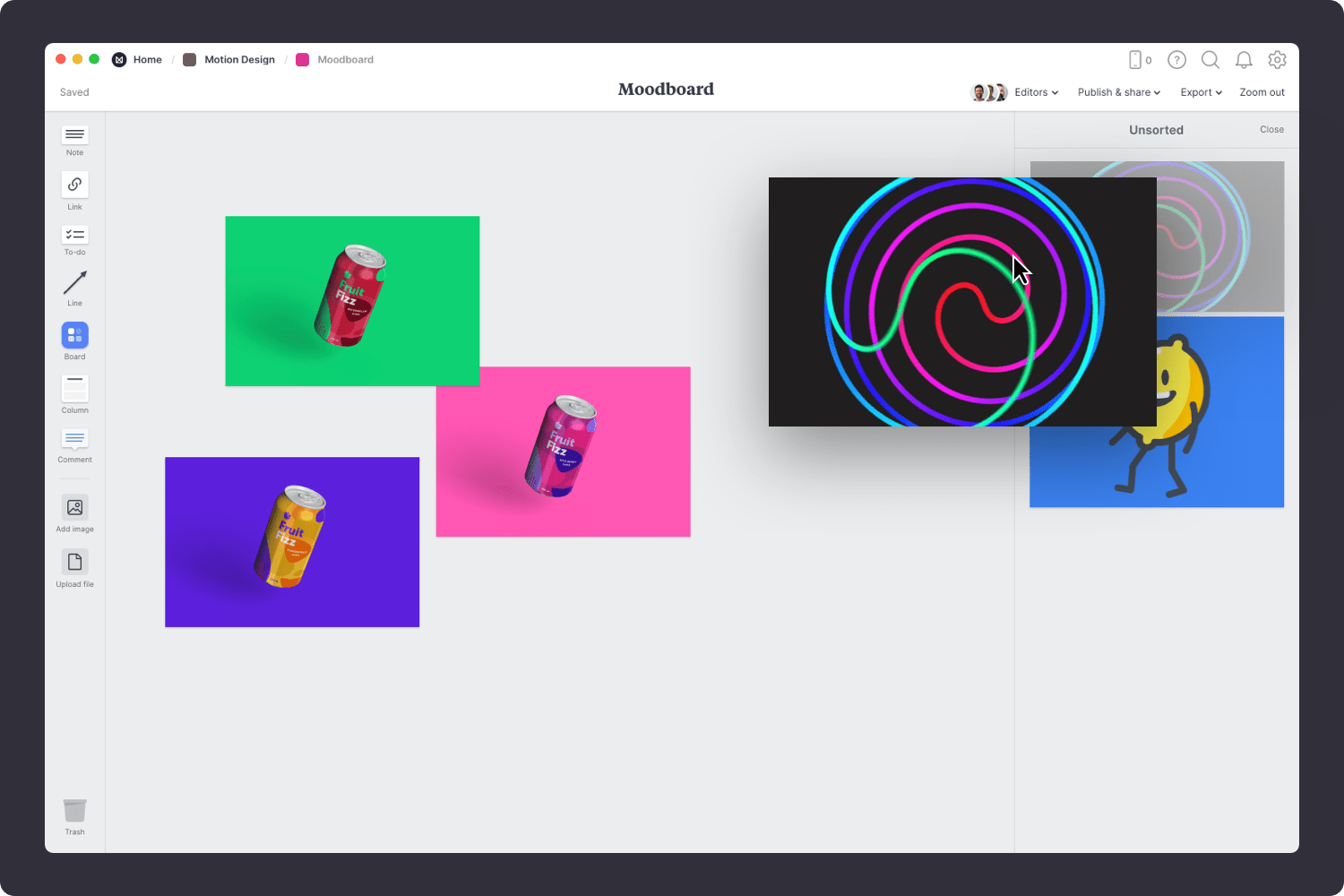Open the Motion Design breadcrumb
This screenshot has width=1344, height=896.
coord(239,59)
